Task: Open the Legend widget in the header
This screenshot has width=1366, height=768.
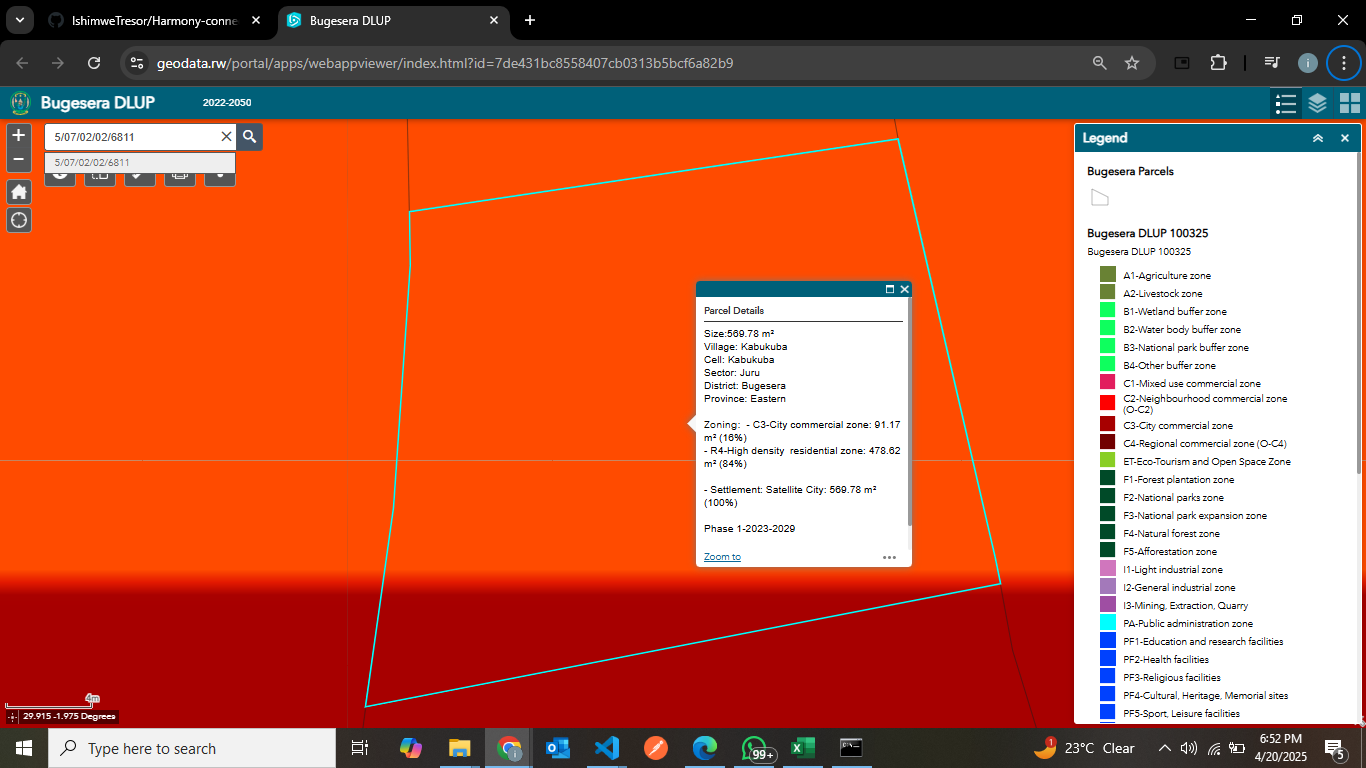Action: 1286,103
